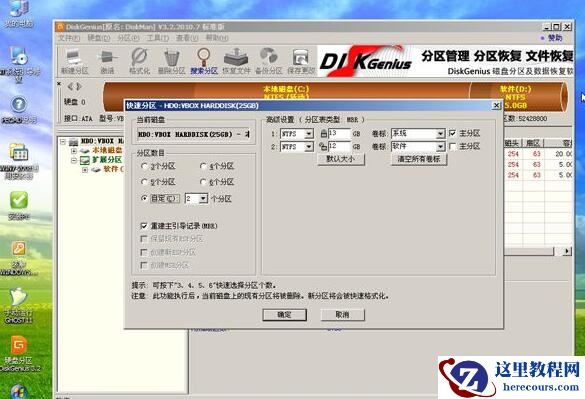This screenshot has height=399, width=585.
Task: Click the 默认大小 button
Action: pos(341,159)
